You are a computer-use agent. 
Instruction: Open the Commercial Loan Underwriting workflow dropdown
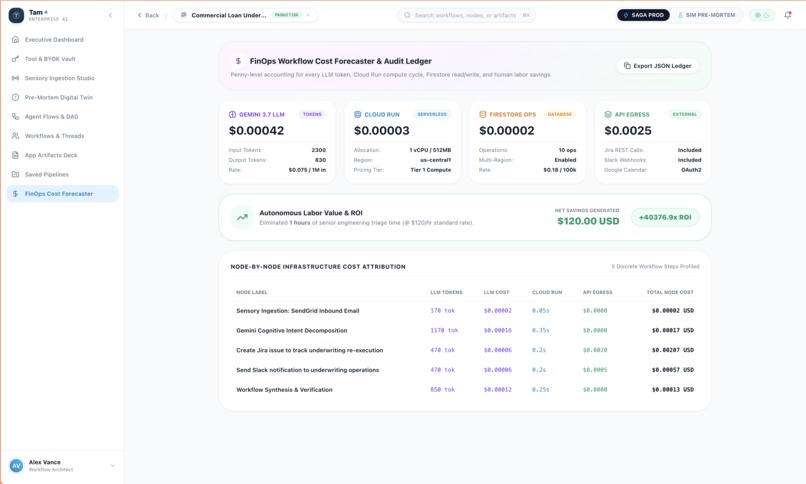pyautogui.click(x=245, y=15)
